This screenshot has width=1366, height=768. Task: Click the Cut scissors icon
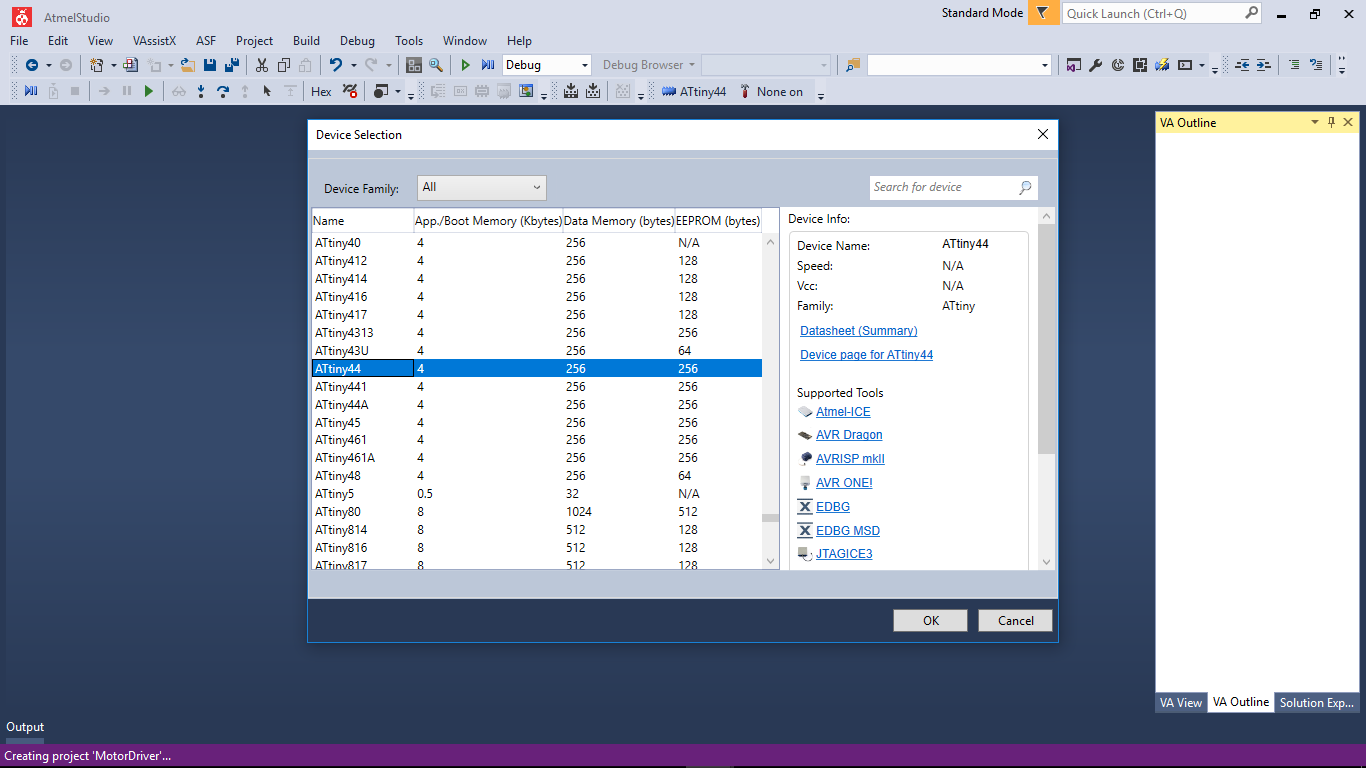pyautogui.click(x=262, y=65)
